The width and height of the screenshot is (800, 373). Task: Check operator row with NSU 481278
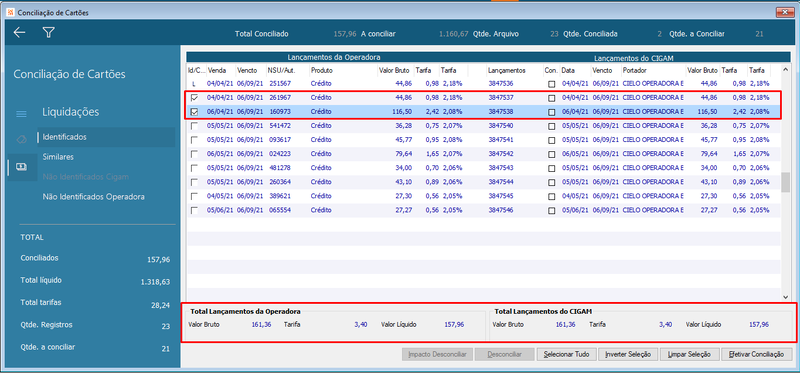194,168
